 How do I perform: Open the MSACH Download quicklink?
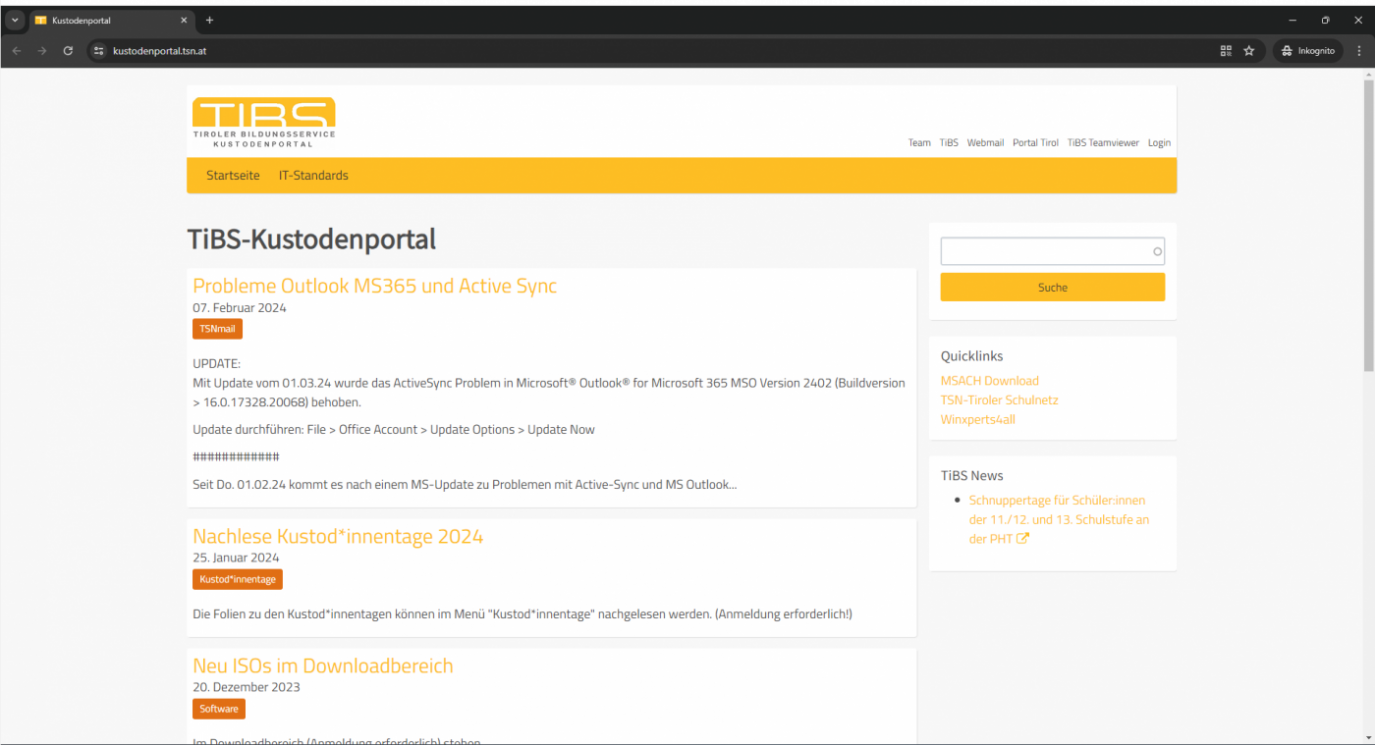[x=989, y=380]
